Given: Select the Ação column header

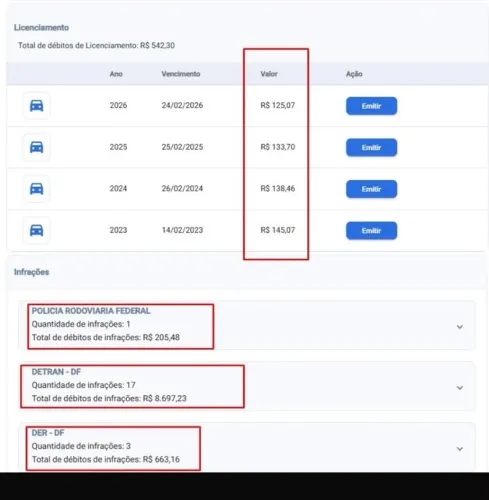Looking at the screenshot, I should (x=354, y=74).
